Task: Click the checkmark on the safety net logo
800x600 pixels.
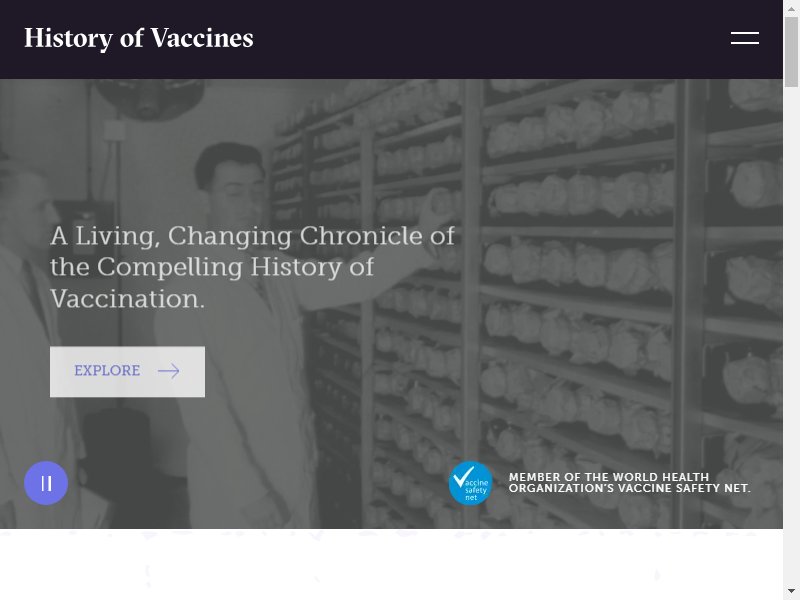Action: click(463, 477)
